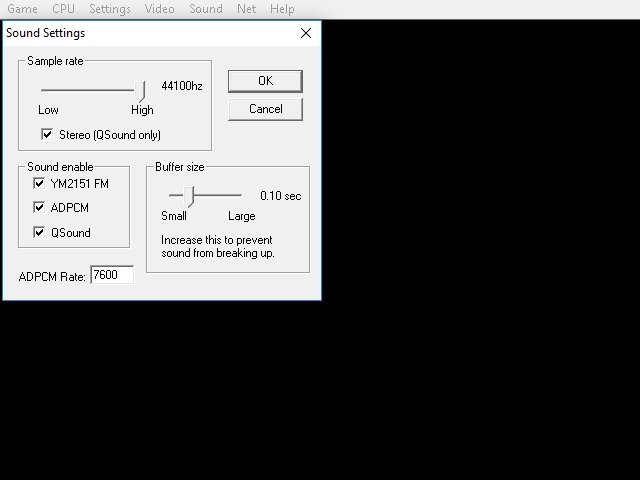Click the Low label under Sample rate
Image resolution: width=640 pixels, height=480 pixels.
48,110
